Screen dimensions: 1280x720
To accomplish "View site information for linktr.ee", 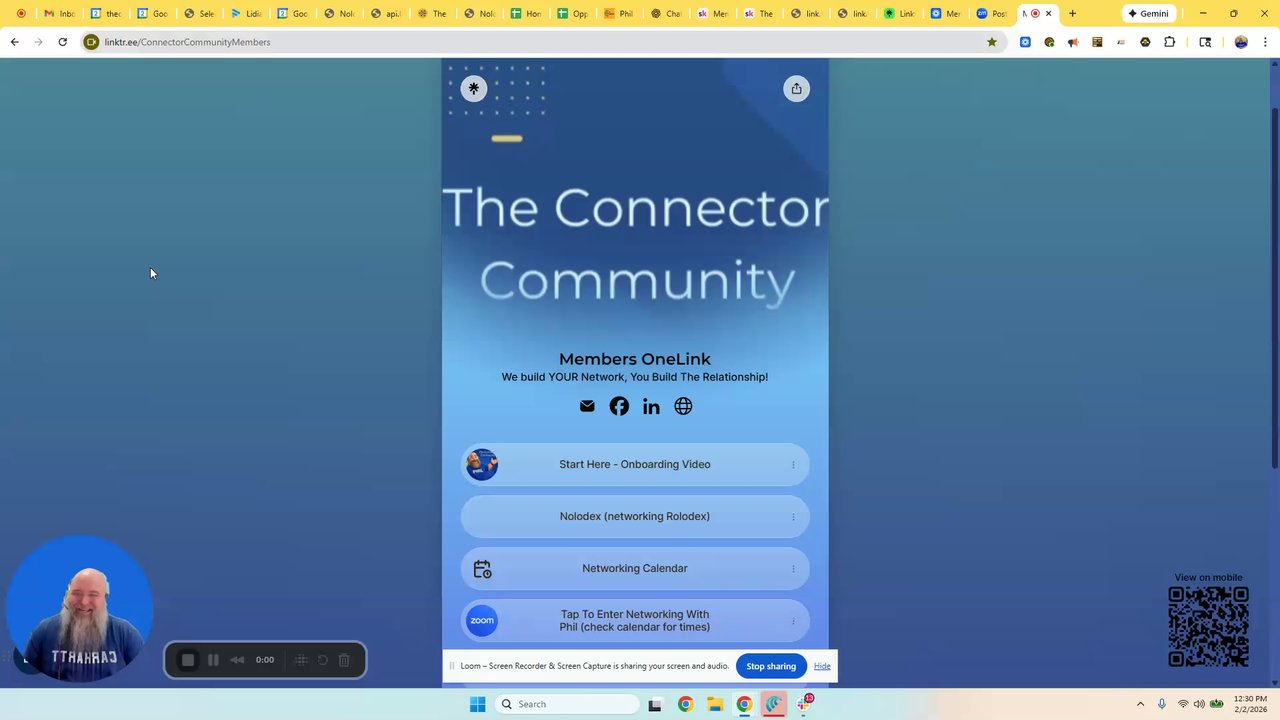I will click(x=91, y=42).
